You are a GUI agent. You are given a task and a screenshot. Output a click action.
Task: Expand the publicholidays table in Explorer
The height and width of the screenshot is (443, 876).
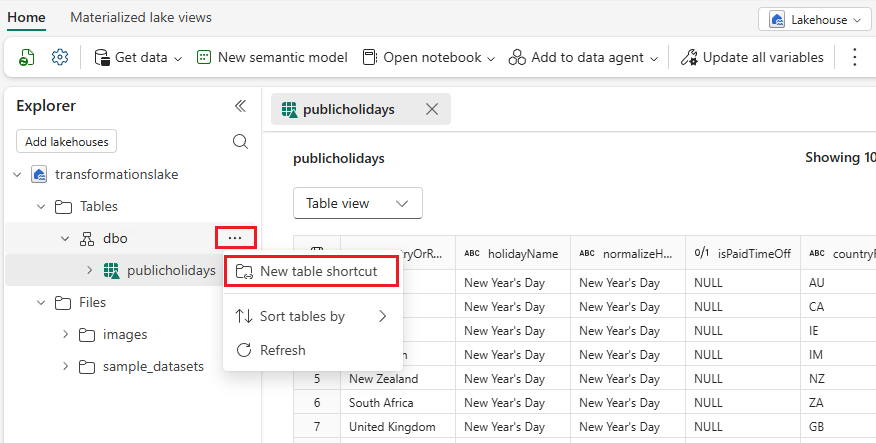(89, 271)
